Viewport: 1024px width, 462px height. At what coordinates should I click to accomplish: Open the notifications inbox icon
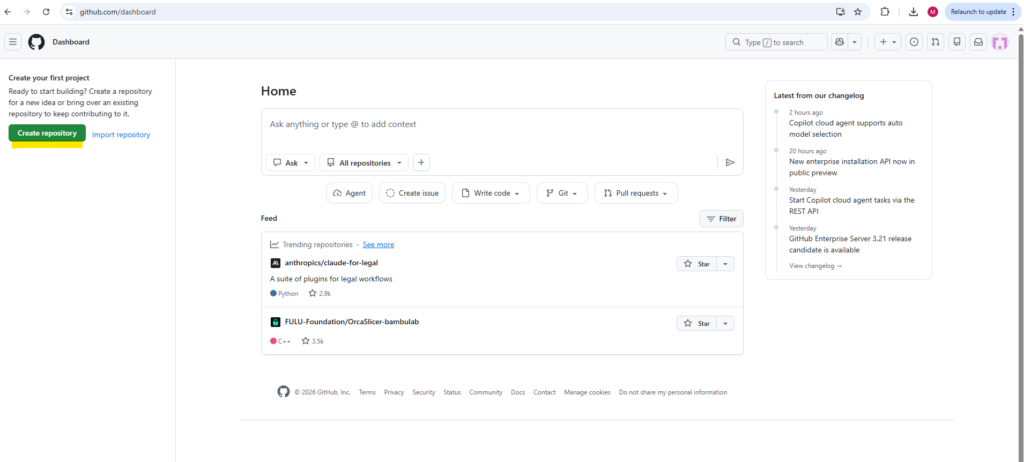coord(978,42)
